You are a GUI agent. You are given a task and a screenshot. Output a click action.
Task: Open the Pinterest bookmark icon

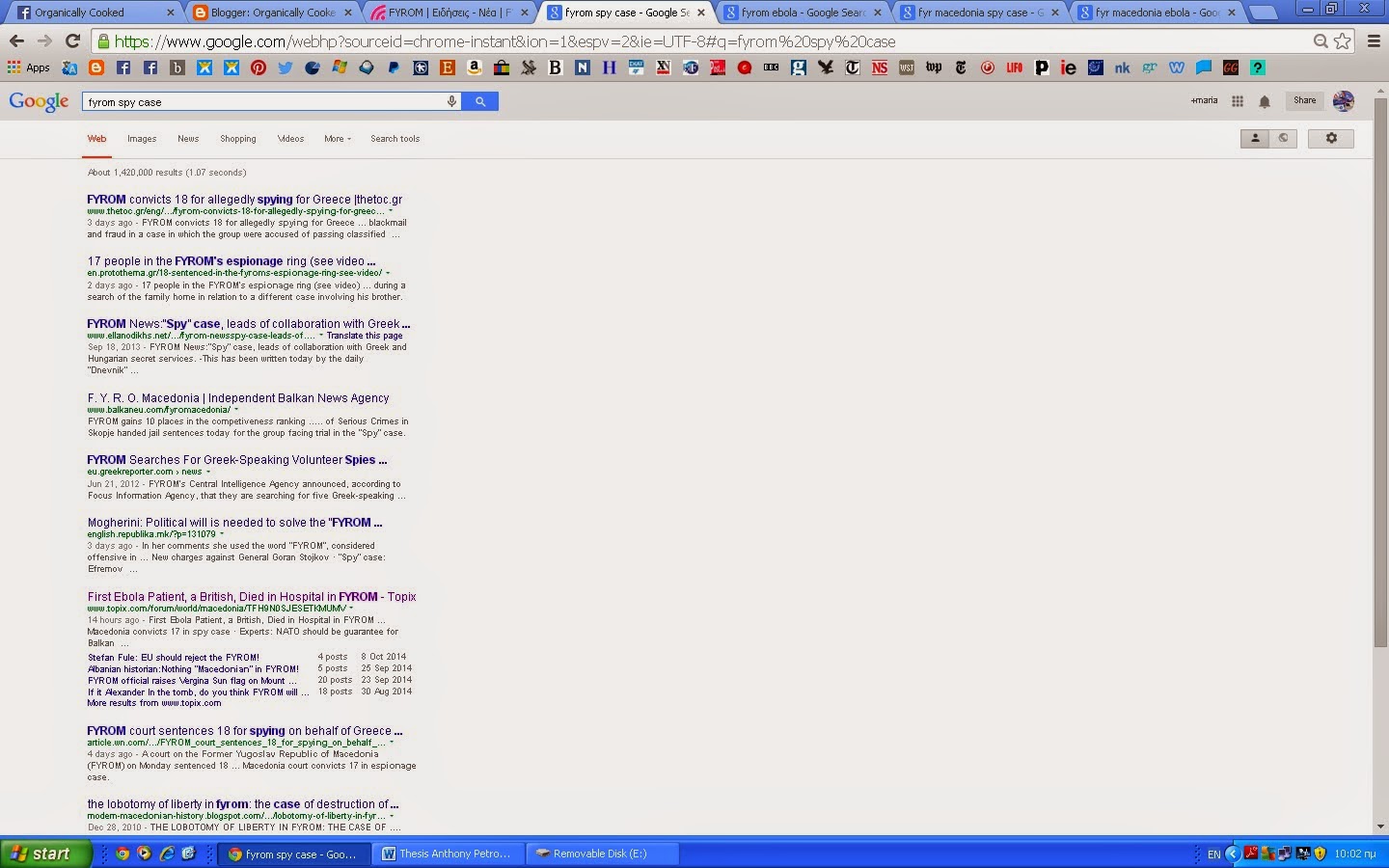point(259,68)
